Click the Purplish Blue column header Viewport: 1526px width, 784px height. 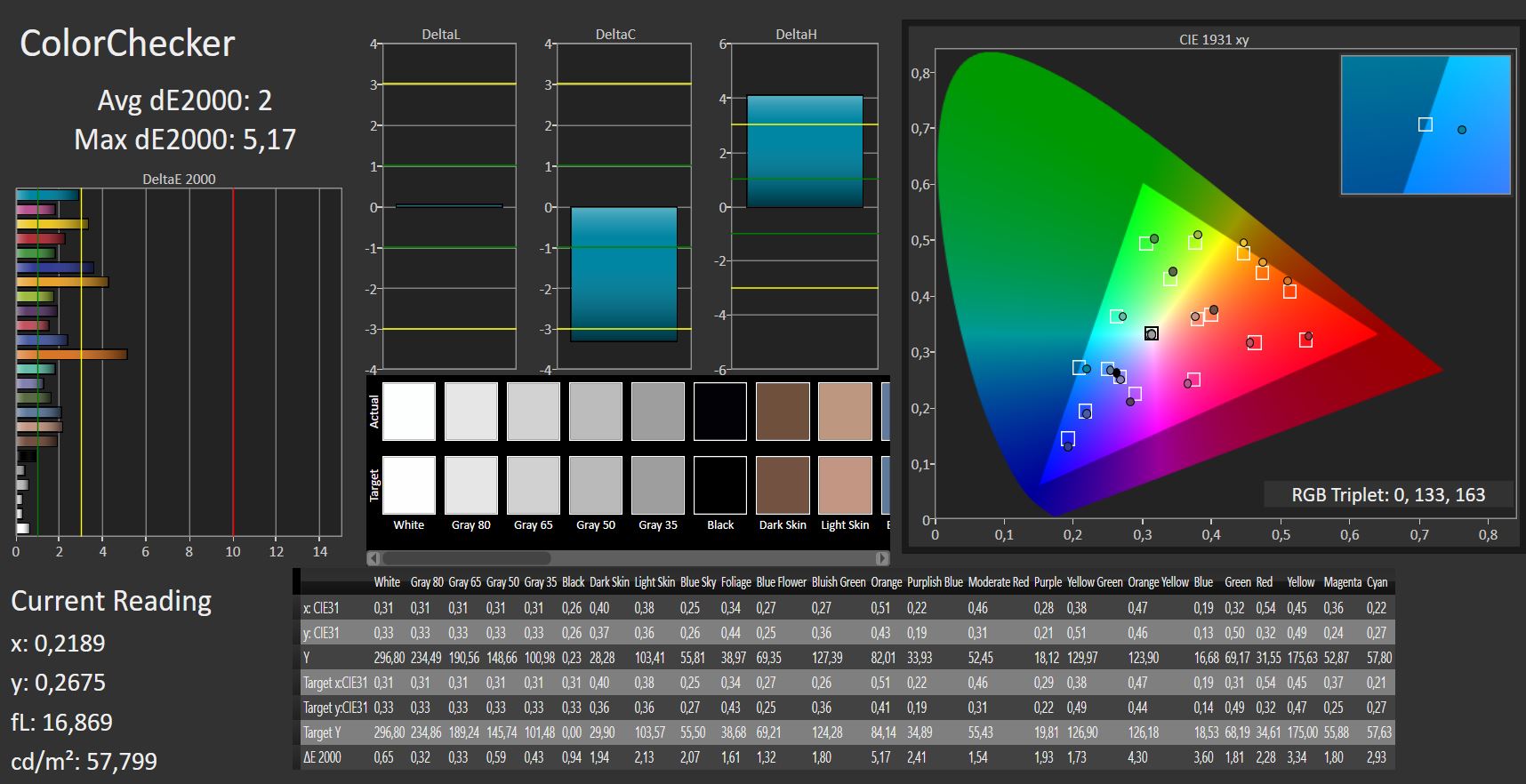[935, 582]
